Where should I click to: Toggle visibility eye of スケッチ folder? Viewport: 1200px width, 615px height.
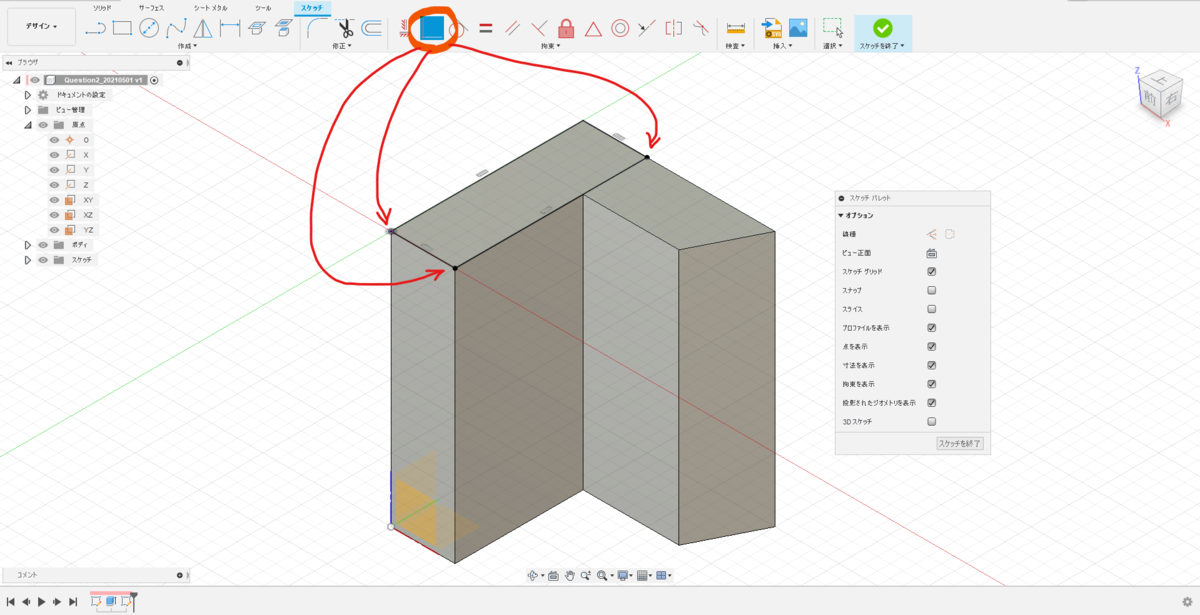pyautogui.click(x=43, y=260)
